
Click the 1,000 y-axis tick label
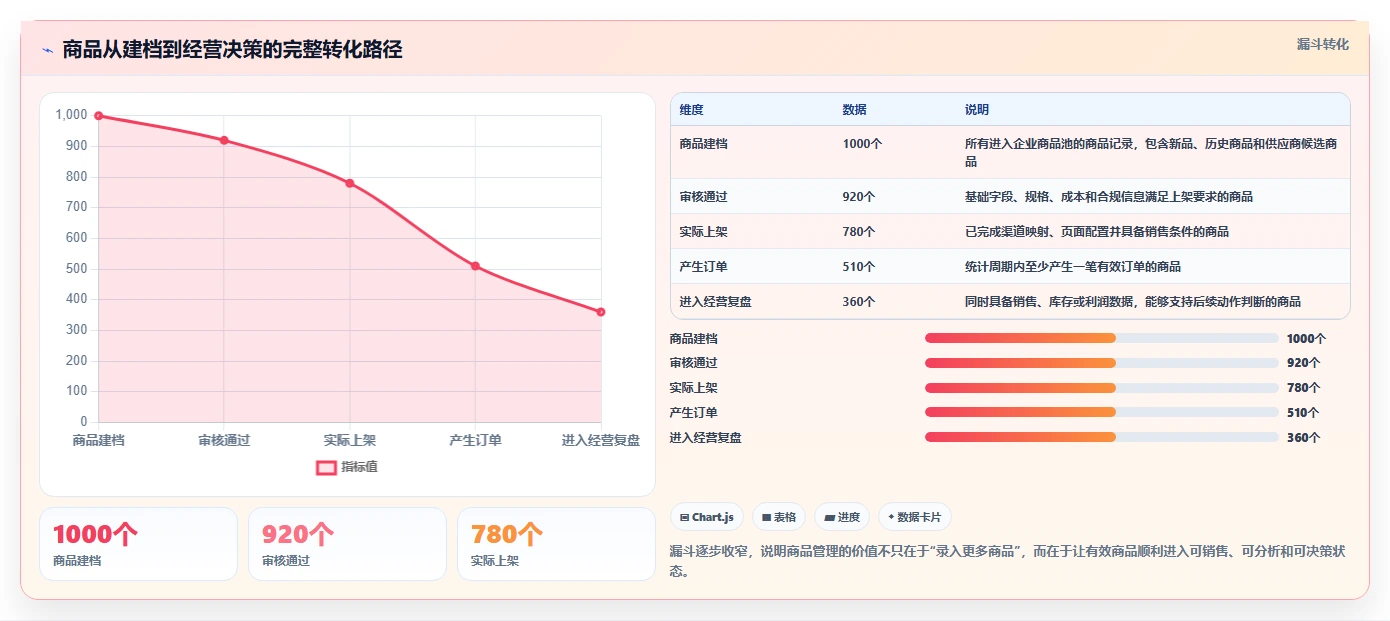click(x=71, y=115)
